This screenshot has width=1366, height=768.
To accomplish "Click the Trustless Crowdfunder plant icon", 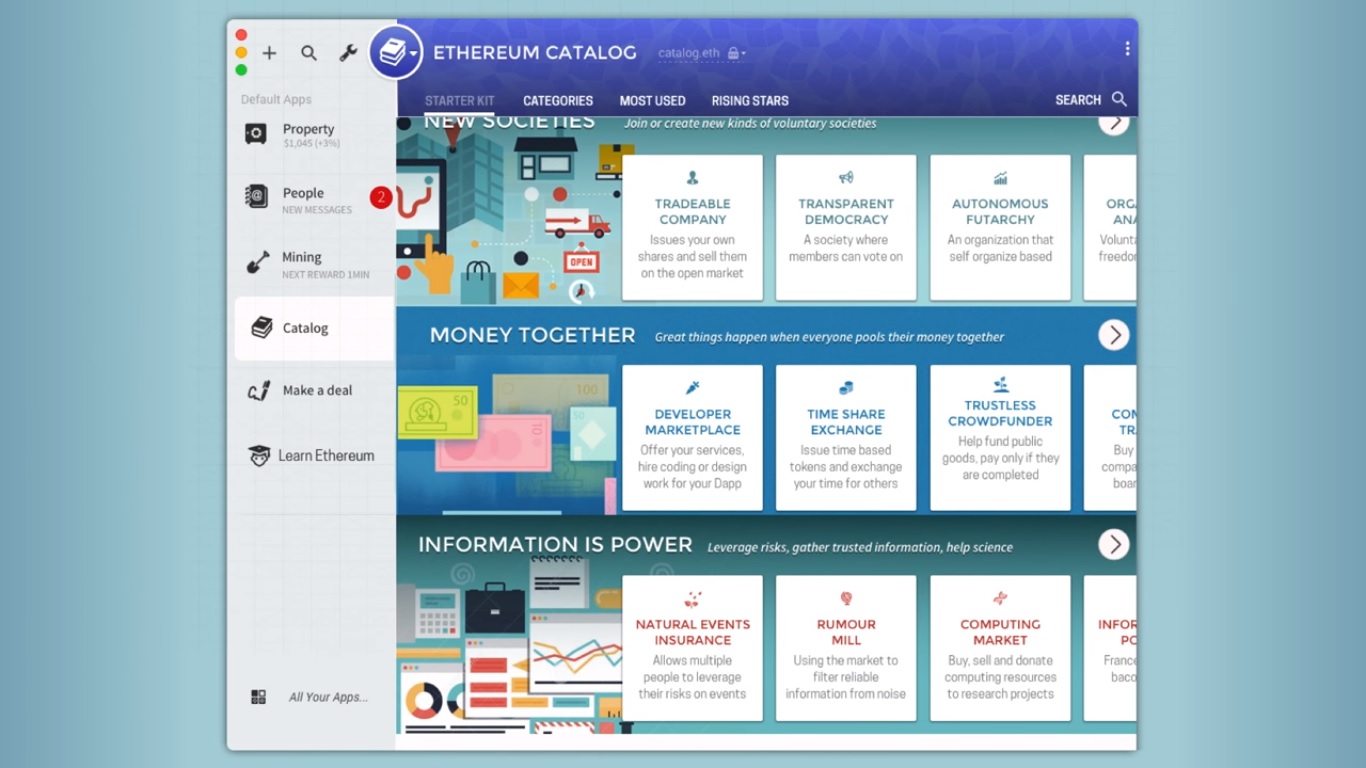I will tap(1000, 384).
